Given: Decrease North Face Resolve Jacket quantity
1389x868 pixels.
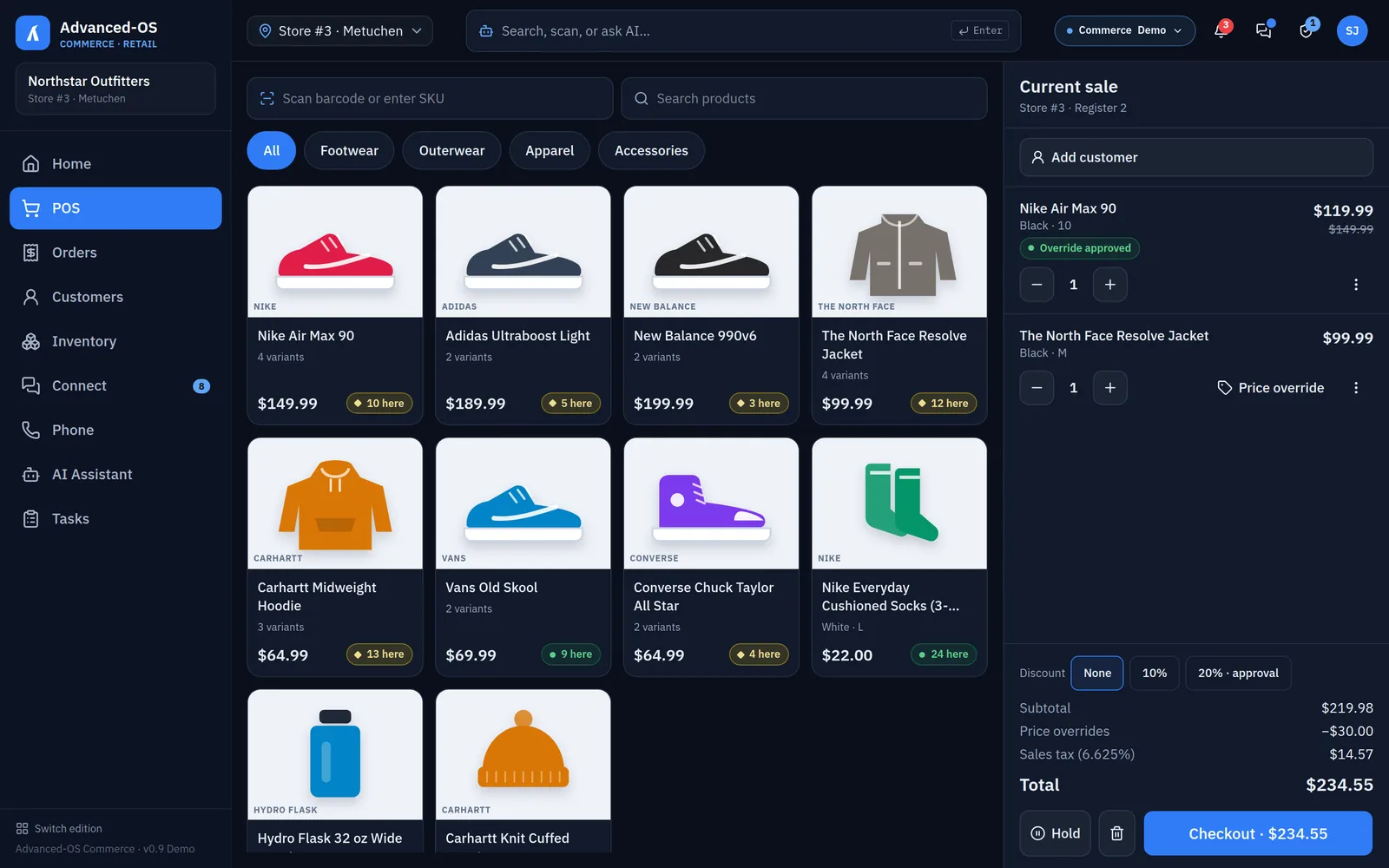Looking at the screenshot, I should [1037, 388].
